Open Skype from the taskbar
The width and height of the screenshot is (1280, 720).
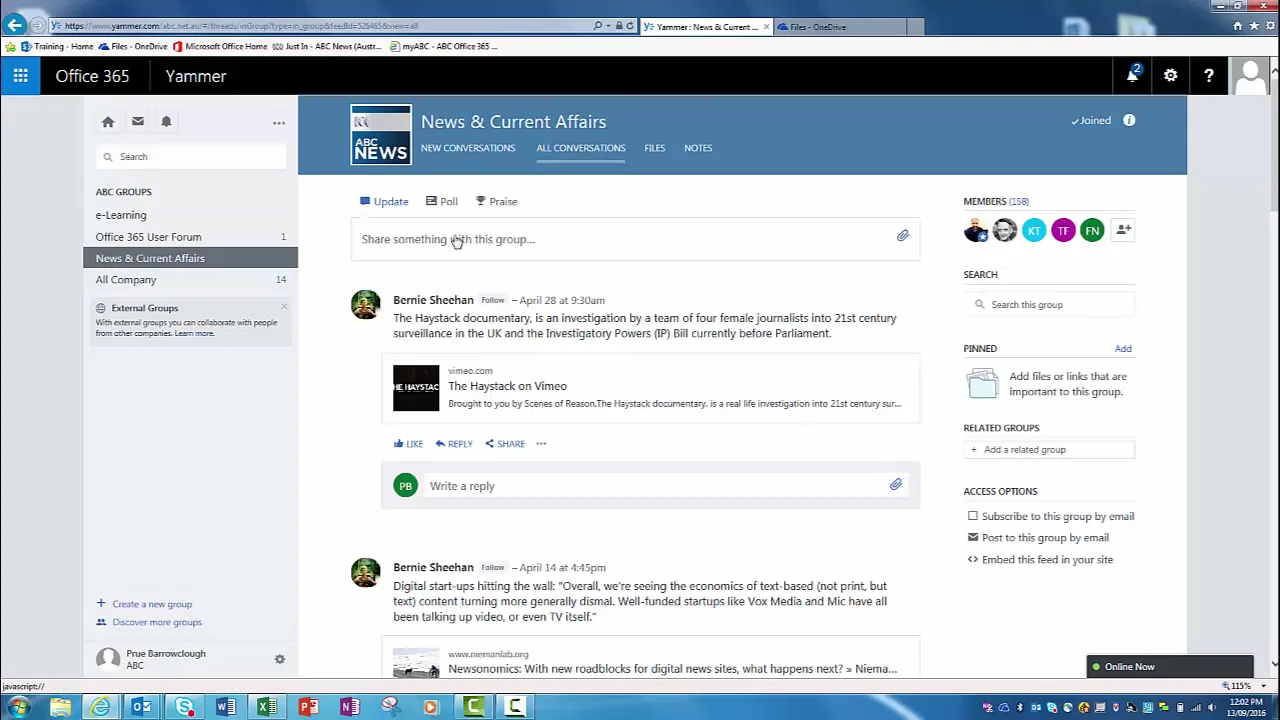184,708
